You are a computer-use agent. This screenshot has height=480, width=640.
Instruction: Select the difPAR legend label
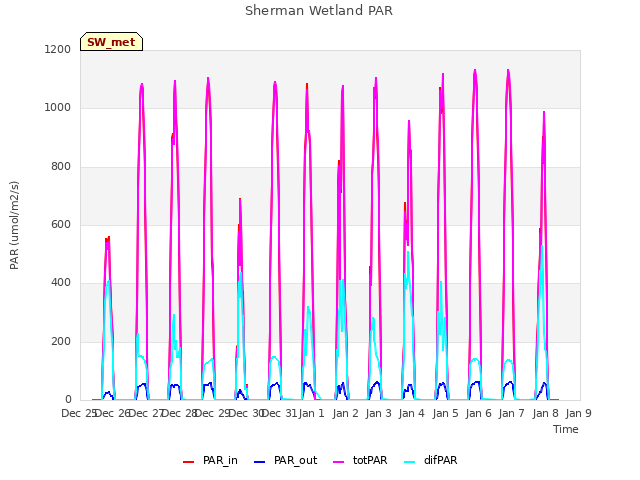[x=441, y=460]
